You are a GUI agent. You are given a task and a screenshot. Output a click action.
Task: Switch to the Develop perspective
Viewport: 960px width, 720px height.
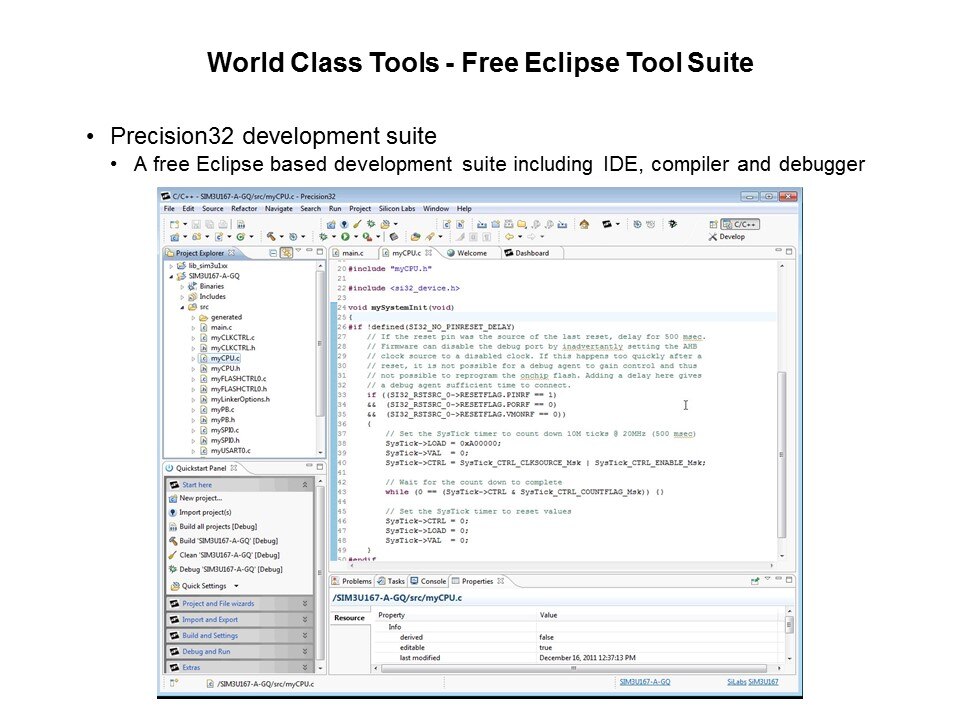click(726, 237)
